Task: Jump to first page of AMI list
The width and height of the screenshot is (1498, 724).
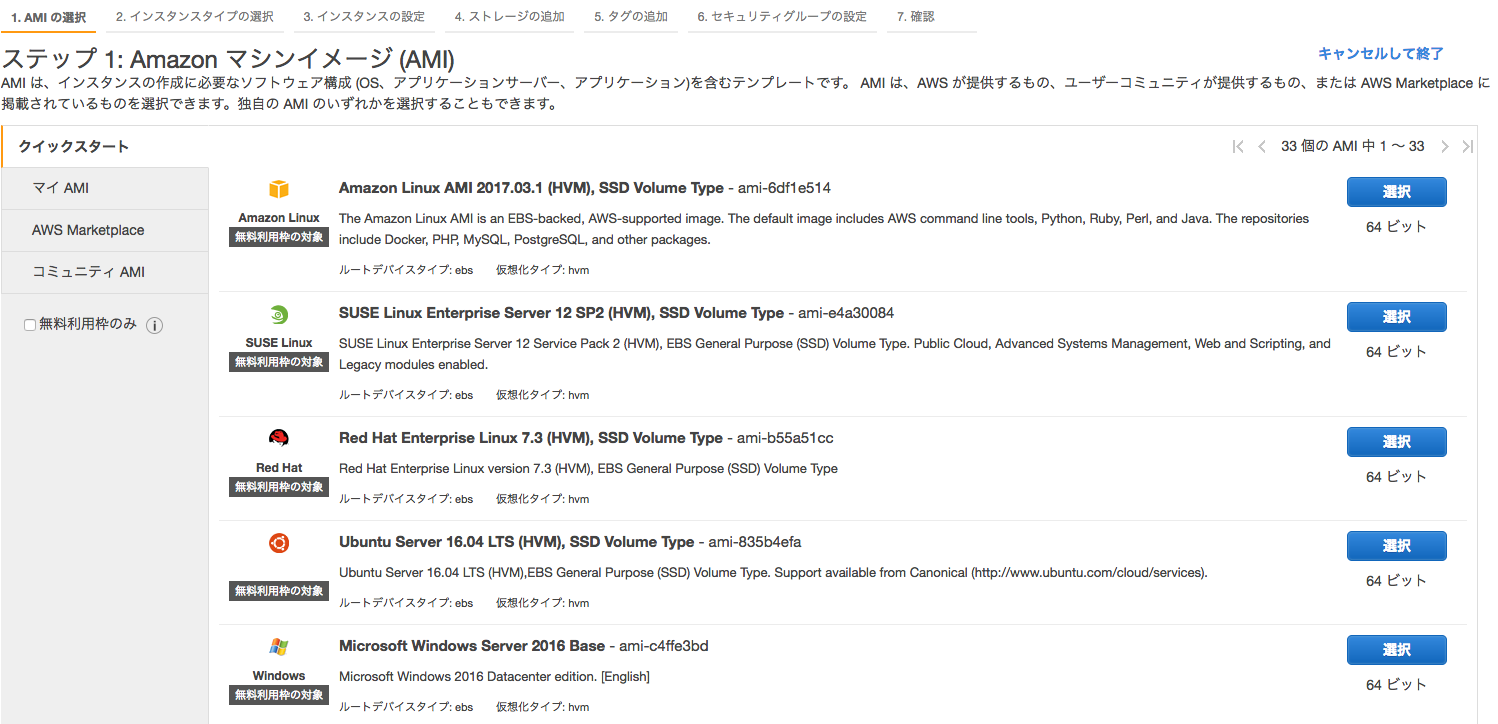Action: click(1238, 147)
